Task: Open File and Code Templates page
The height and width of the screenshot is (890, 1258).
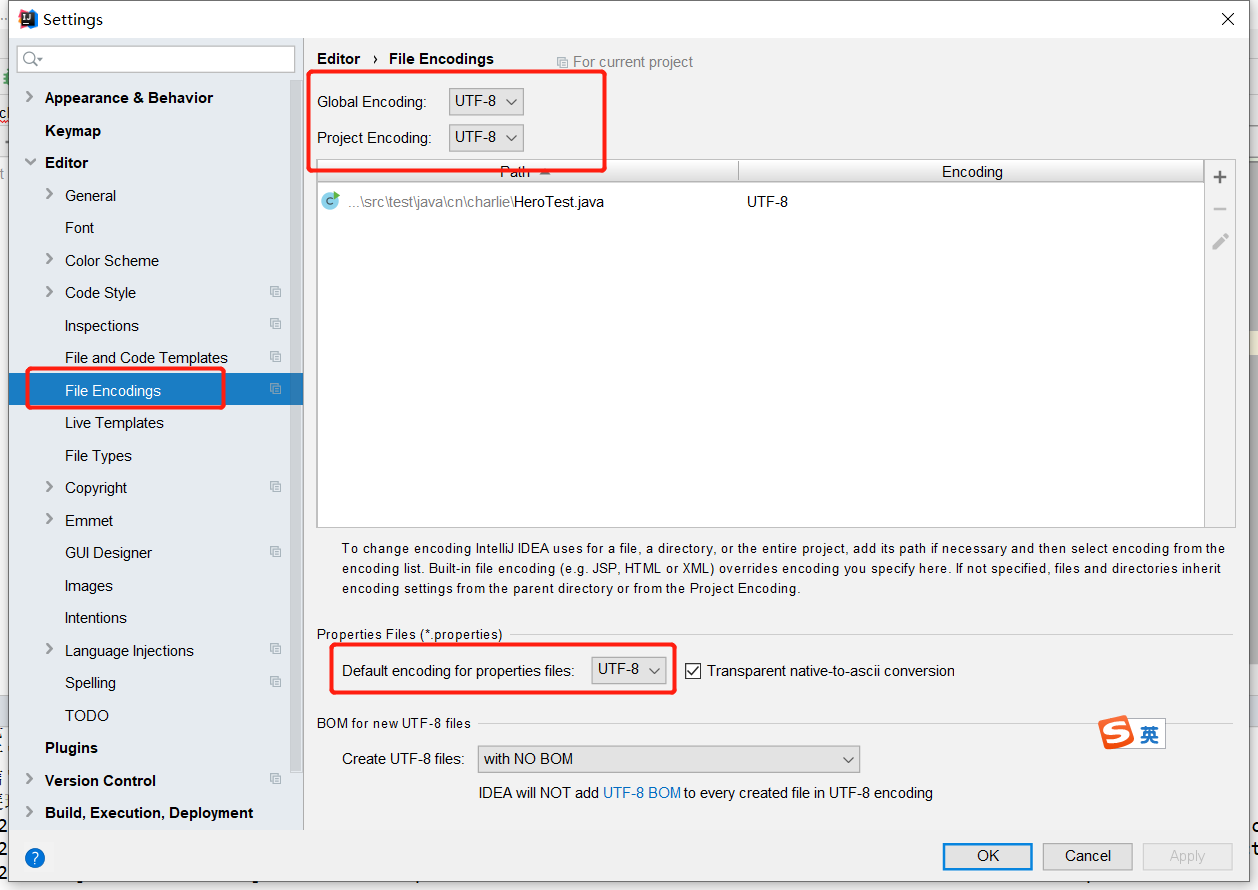Action: [x=146, y=358]
